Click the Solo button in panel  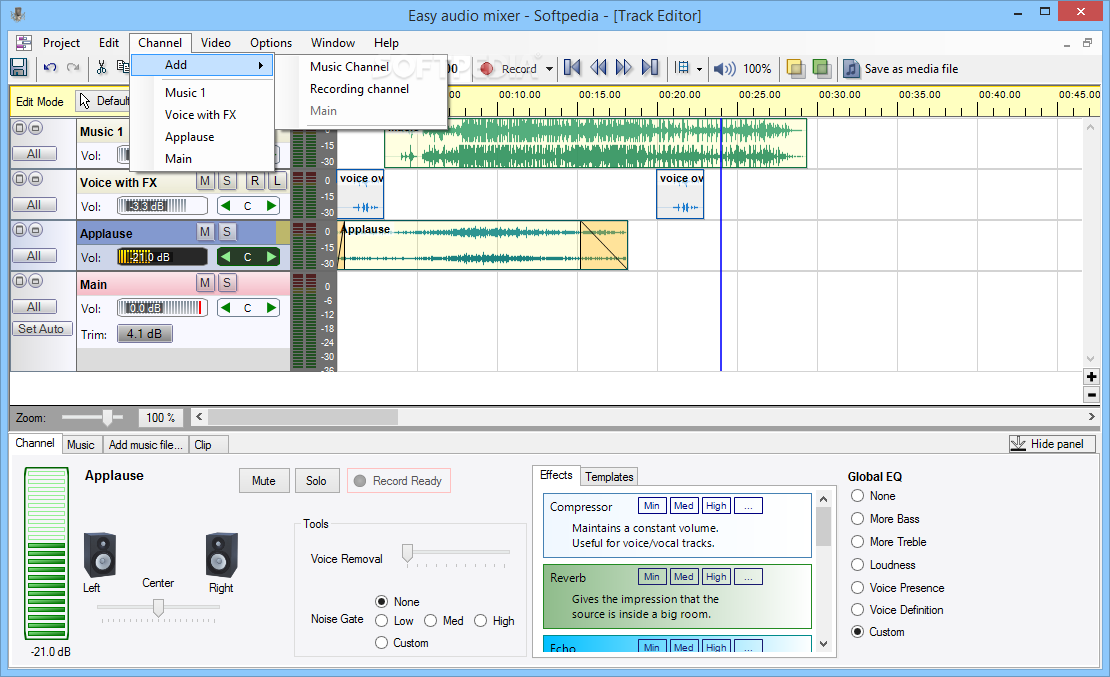click(316, 481)
